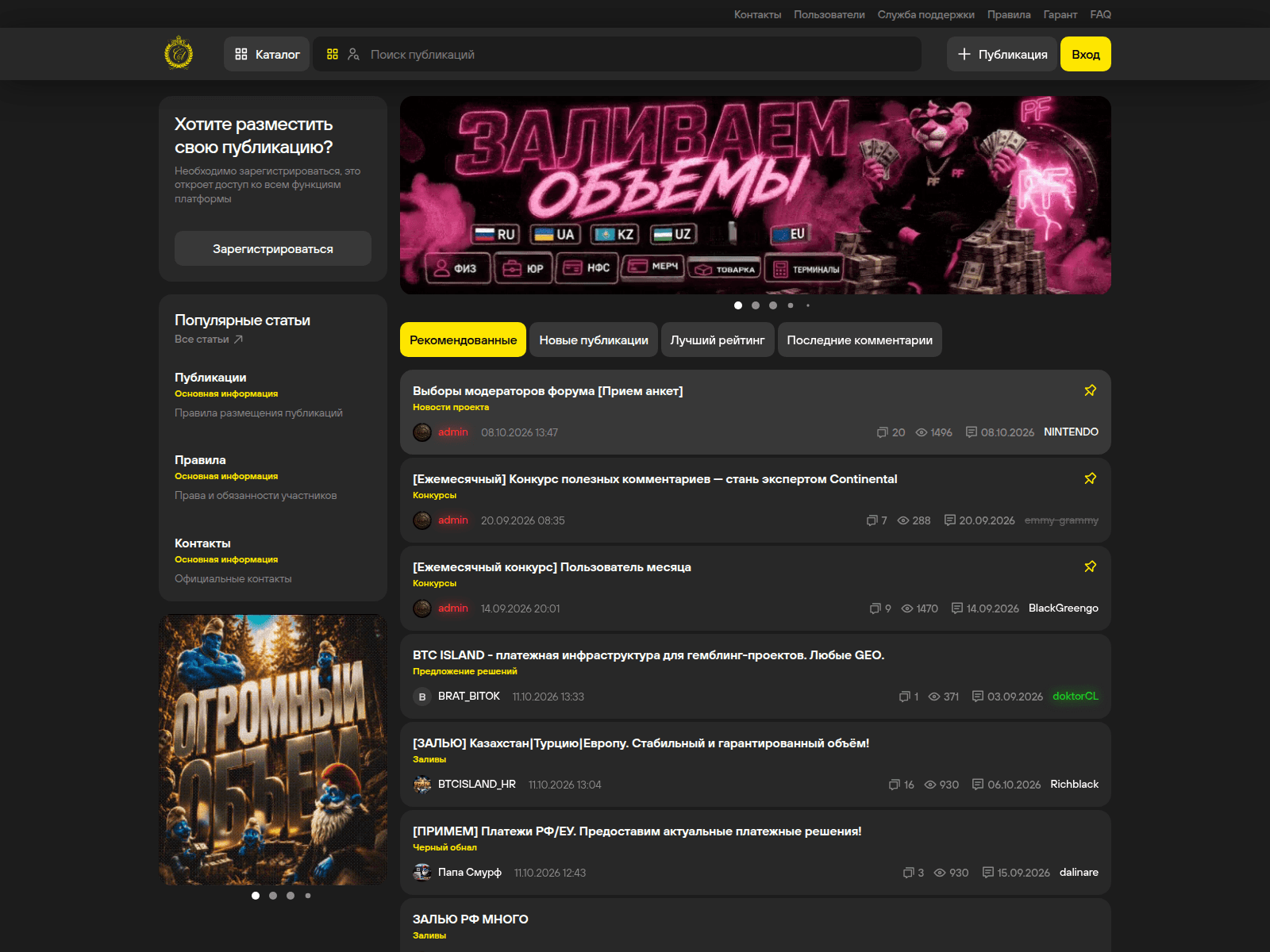Click the Зарегистрироваться button
Screen dimensions: 1270x952
(x=273, y=248)
